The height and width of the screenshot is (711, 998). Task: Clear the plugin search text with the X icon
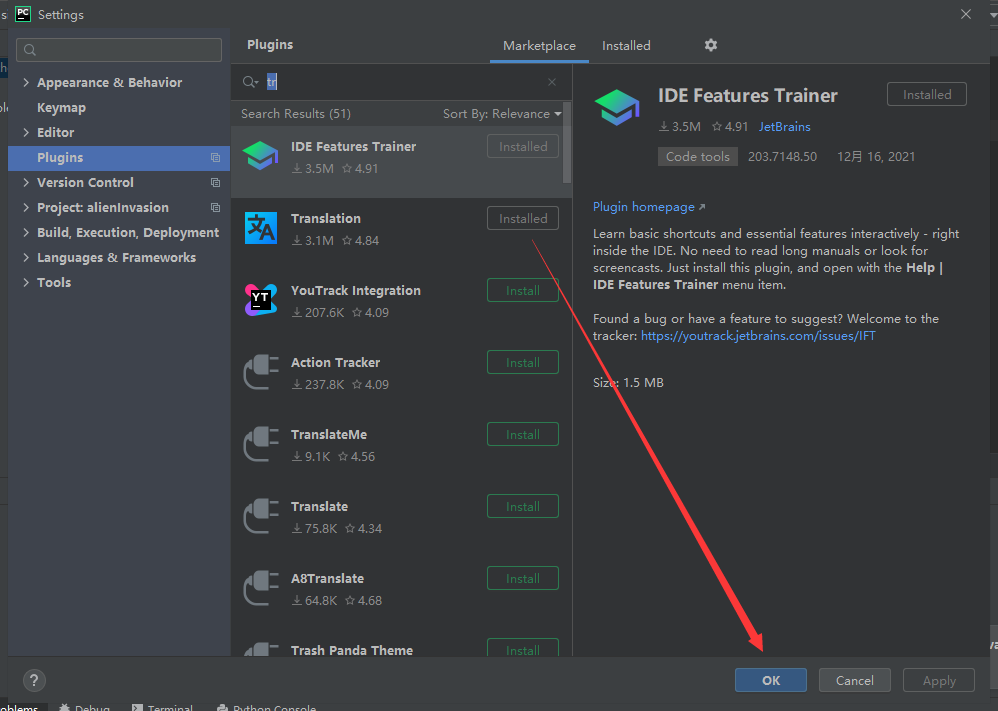click(x=552, y=82)
